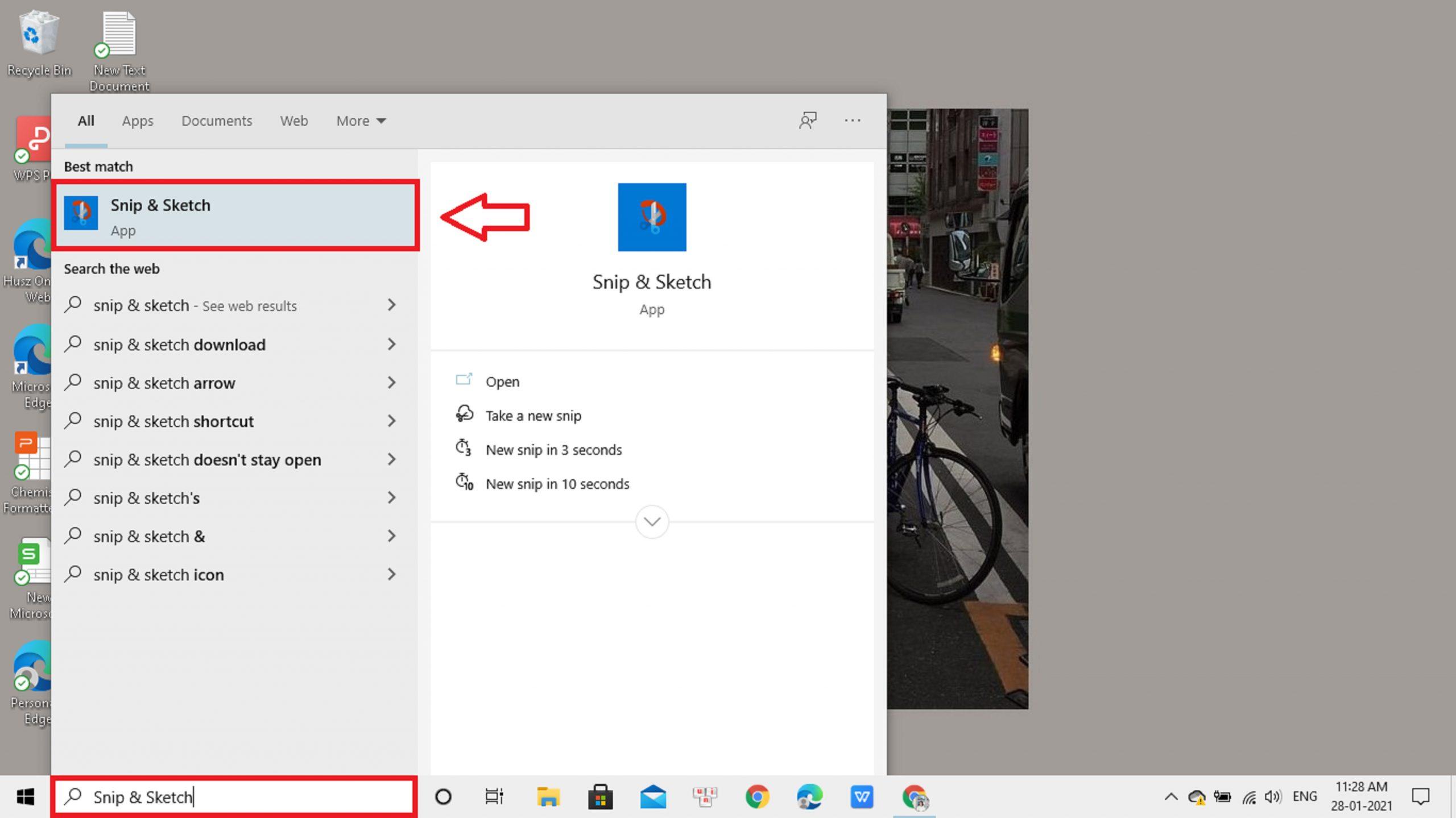Image resolution: width=1456 pixels, height=818 pixels.
Task: Open Cortana circle icon on taskbar
Action: click(x=443, y=796)
